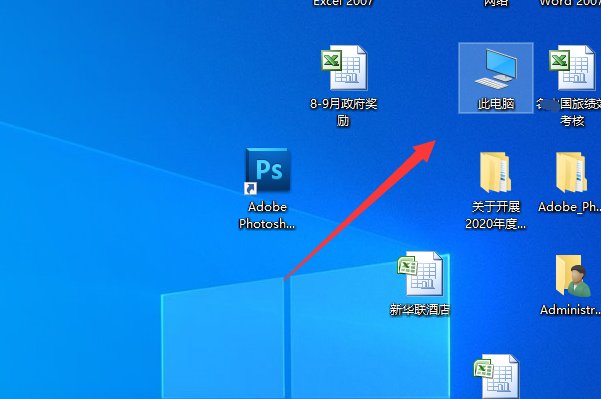The width and height of the screenshot is (601, 399).
Task: Select the 此电脑 (This PC) desktop icon
Action: [496, 78]
